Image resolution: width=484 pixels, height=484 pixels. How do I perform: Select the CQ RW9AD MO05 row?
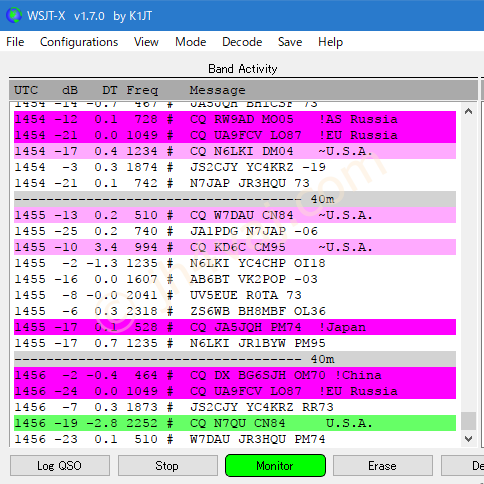pos(235,119)
